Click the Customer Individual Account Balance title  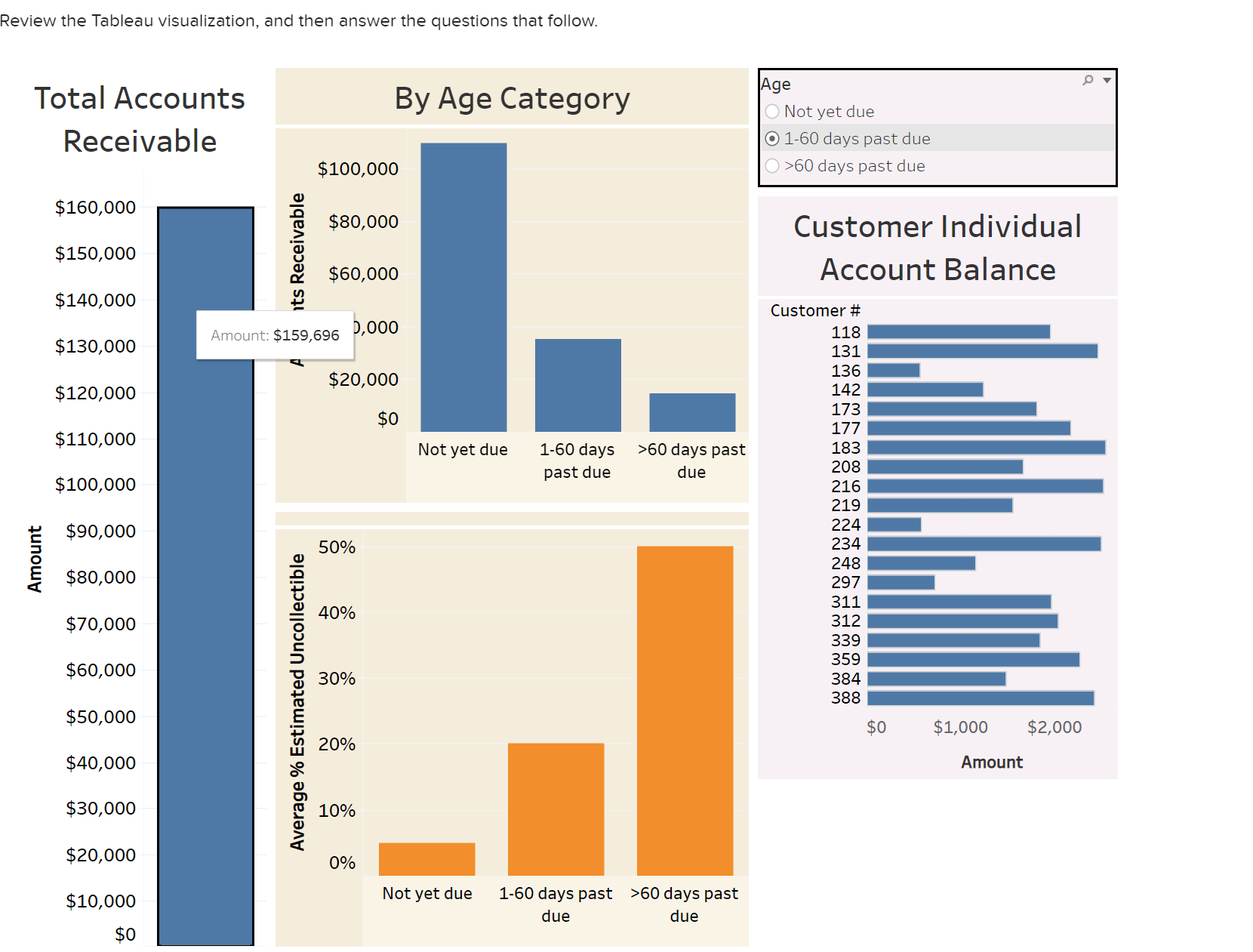937,248
